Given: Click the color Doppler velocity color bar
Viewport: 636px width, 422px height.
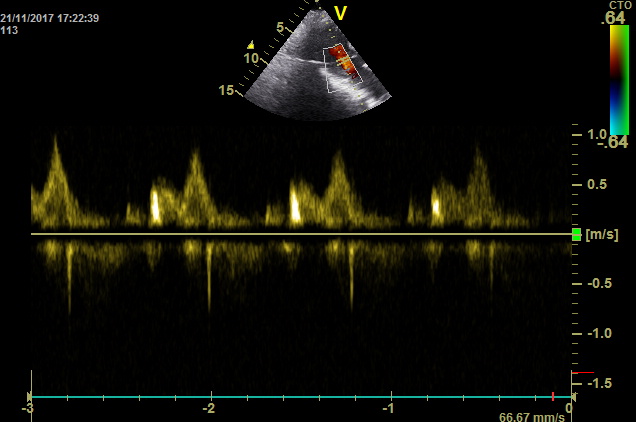Looking at the screenshot, I should 619,80.
